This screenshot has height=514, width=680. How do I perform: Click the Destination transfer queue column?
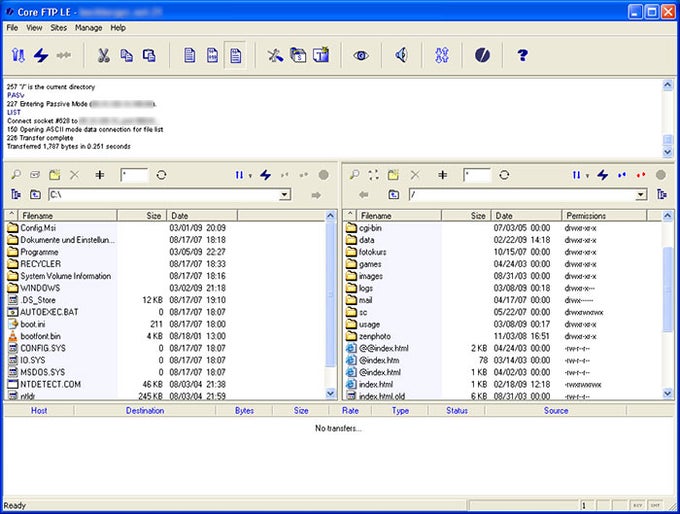(x=145, y=410)
